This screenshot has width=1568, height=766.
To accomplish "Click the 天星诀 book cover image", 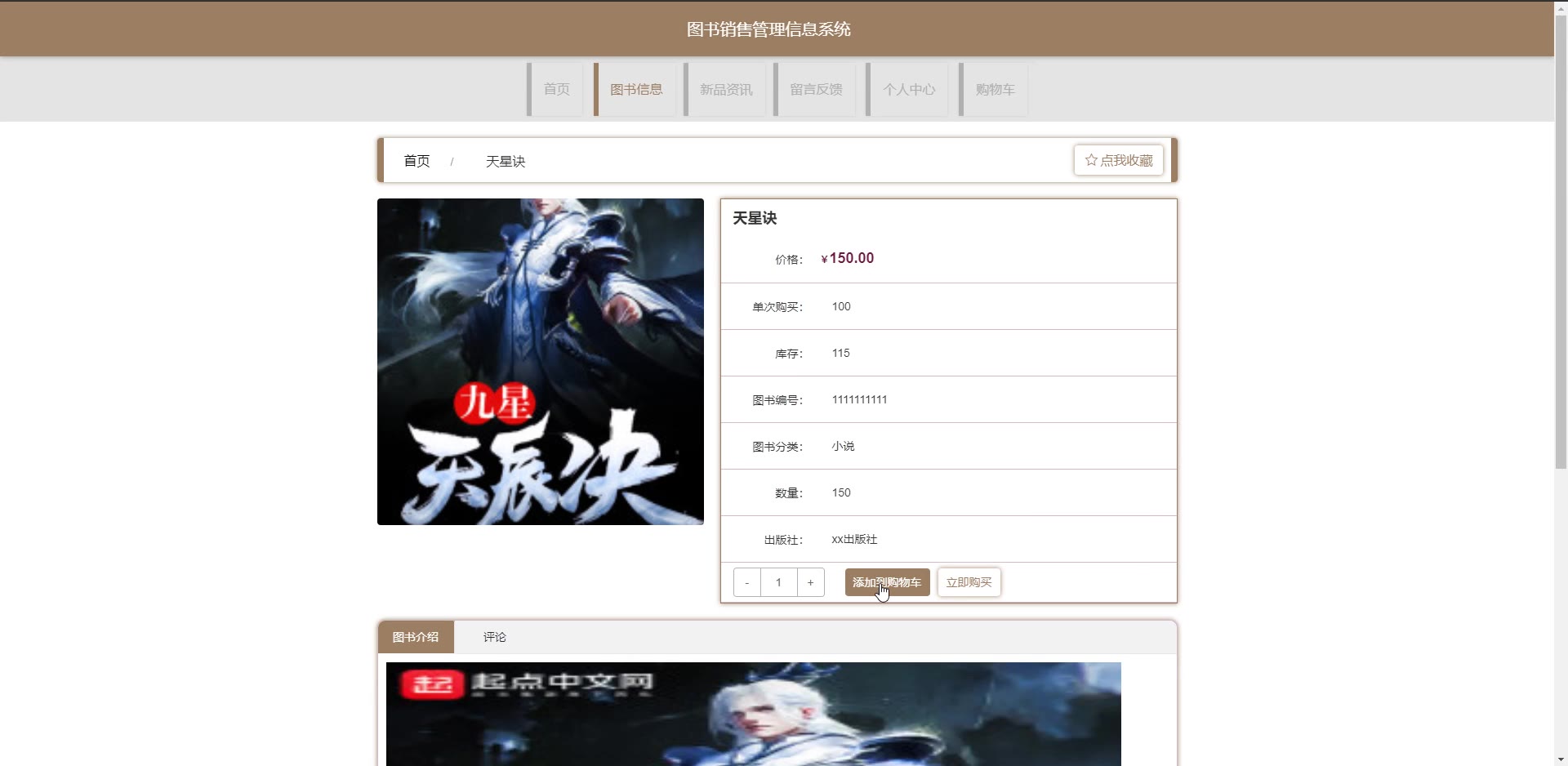I will point(541,361).
